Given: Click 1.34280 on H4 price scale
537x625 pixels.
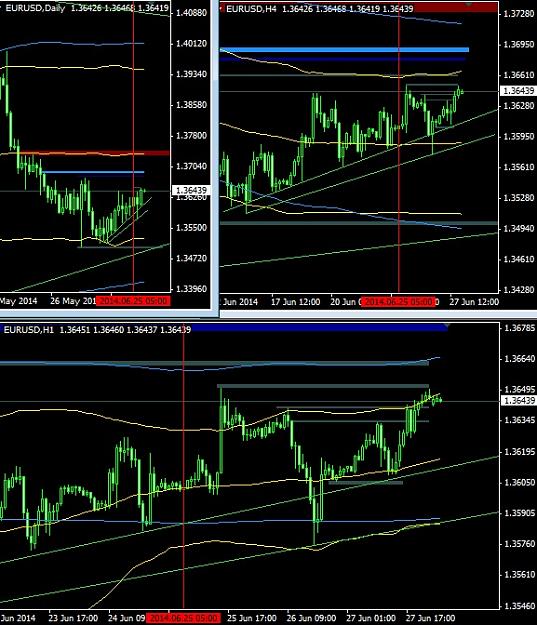Looking at the screenshot, I should [519, 290].
